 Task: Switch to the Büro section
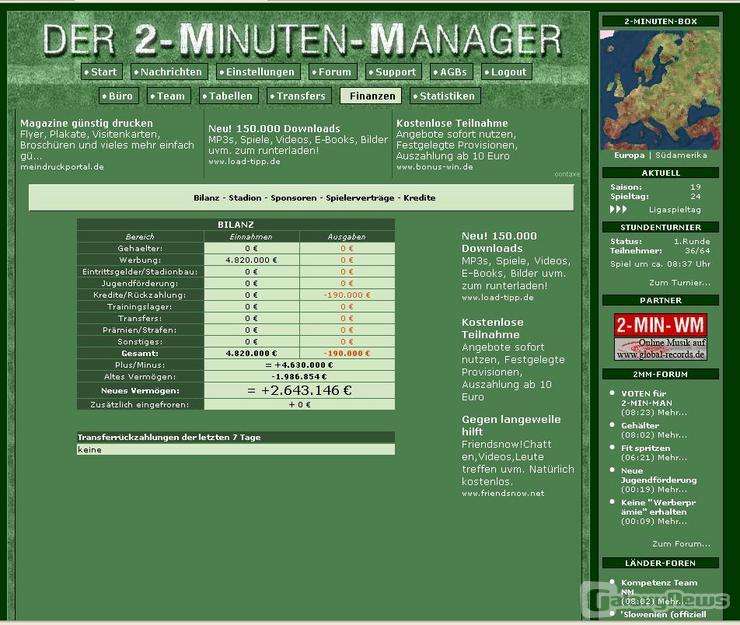(x=119, y=96)
